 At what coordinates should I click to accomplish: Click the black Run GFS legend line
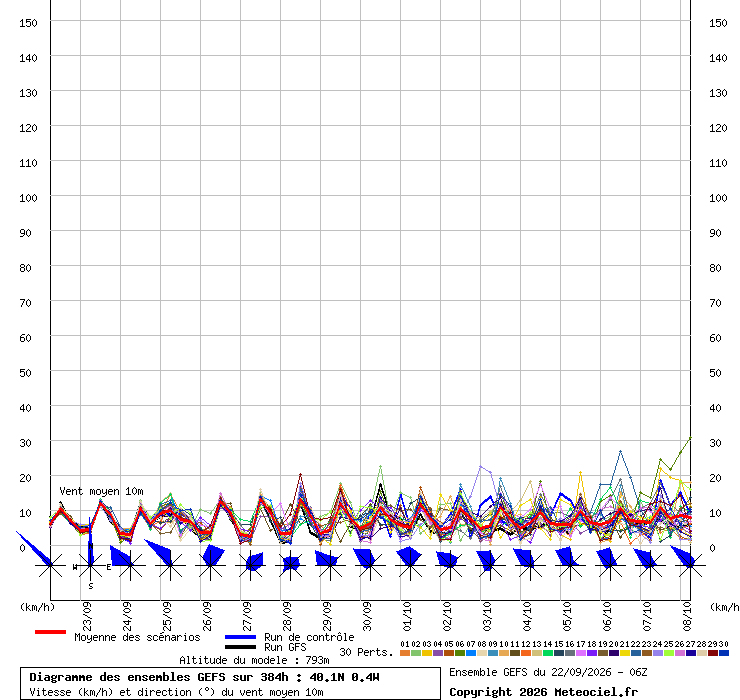coord(241,647)
